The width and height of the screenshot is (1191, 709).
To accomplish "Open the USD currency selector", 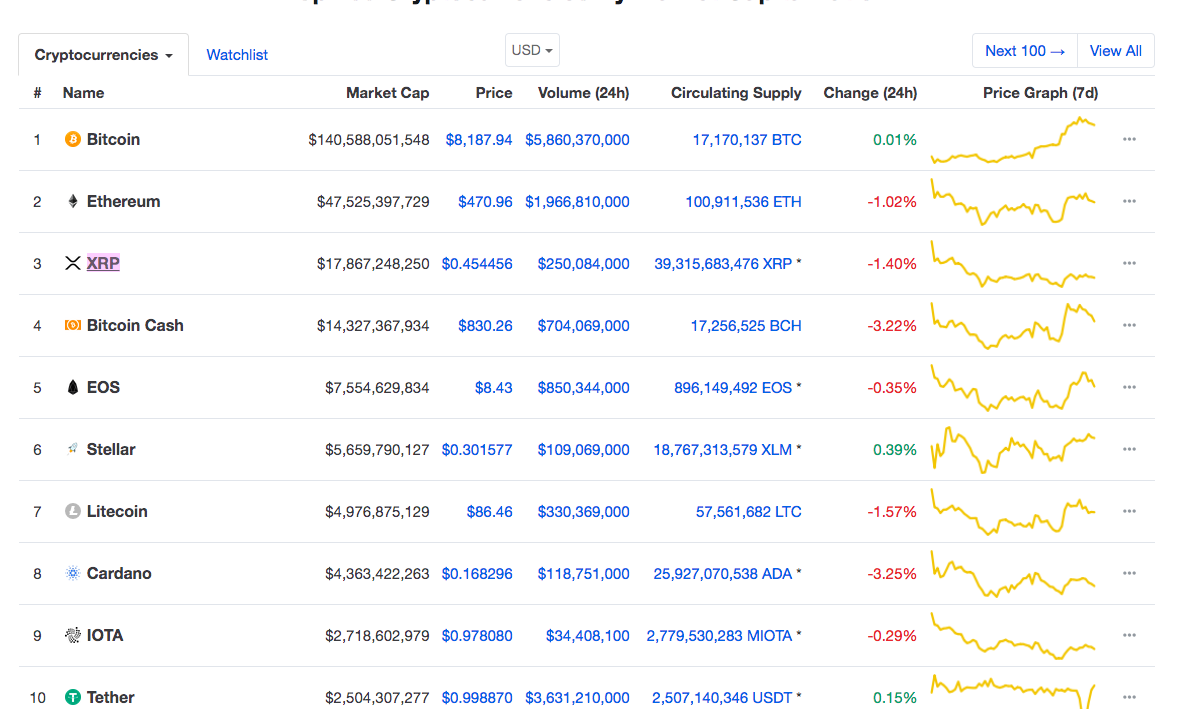I will click(532, 50).
